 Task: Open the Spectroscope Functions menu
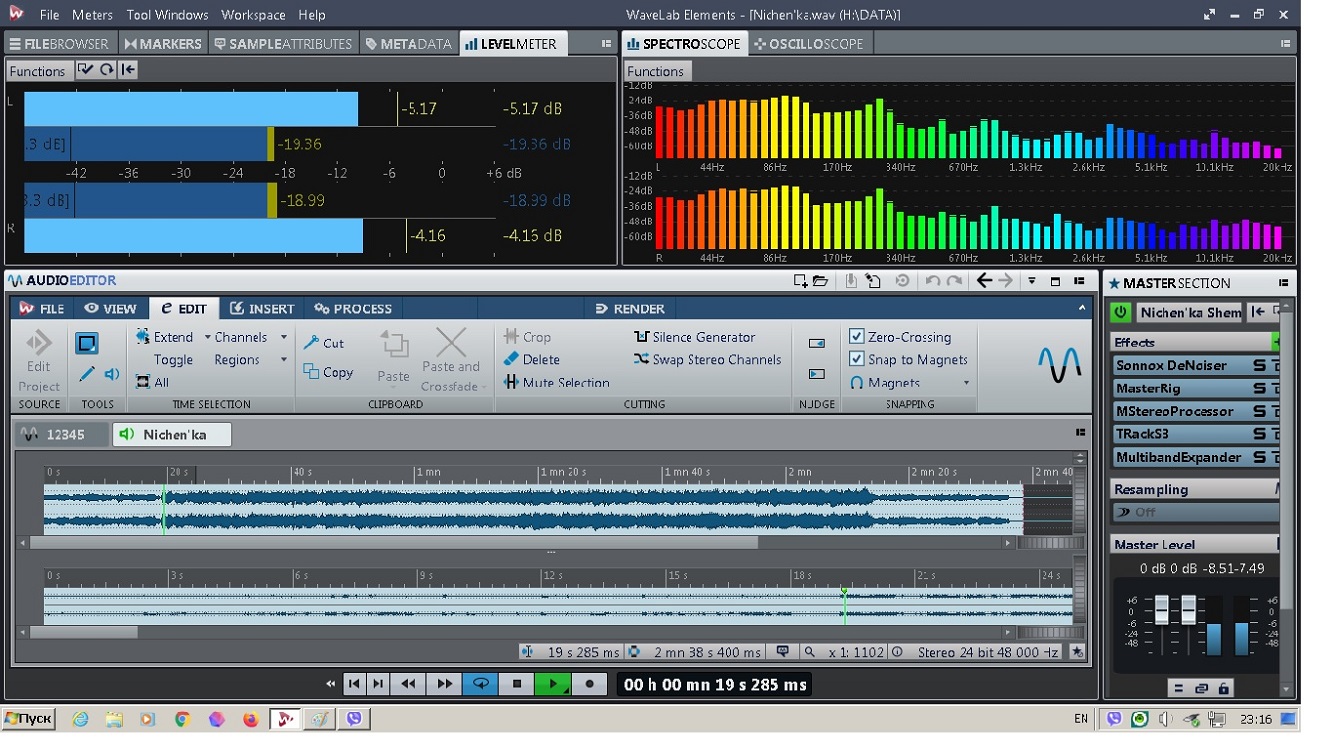656,71
